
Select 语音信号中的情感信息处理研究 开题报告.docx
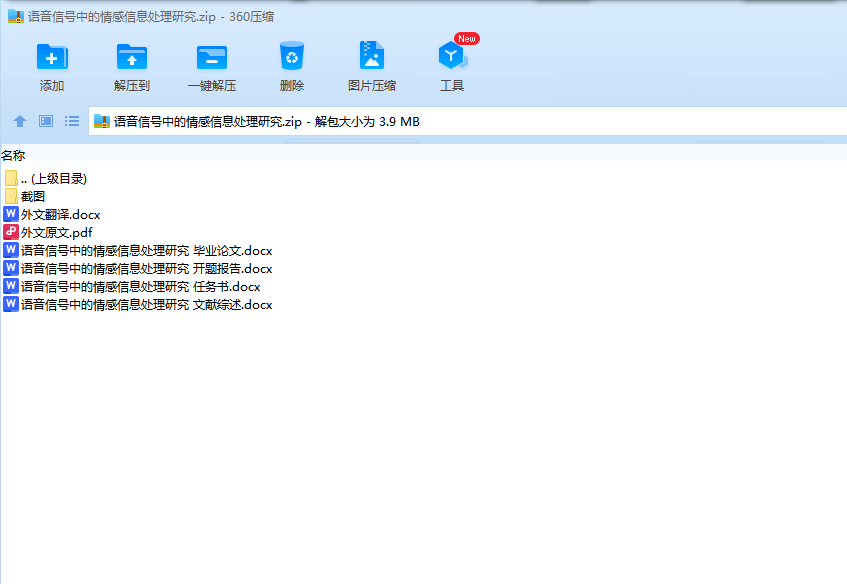(146, 268)
